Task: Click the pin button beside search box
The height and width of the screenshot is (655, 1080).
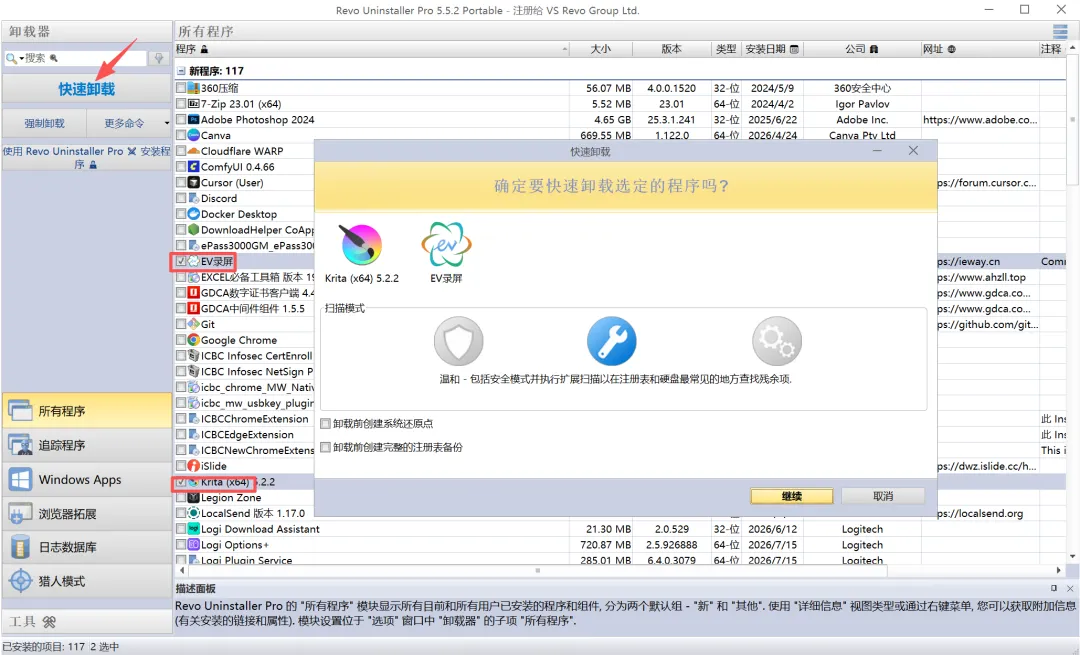Action: click(x=158, y=58)
